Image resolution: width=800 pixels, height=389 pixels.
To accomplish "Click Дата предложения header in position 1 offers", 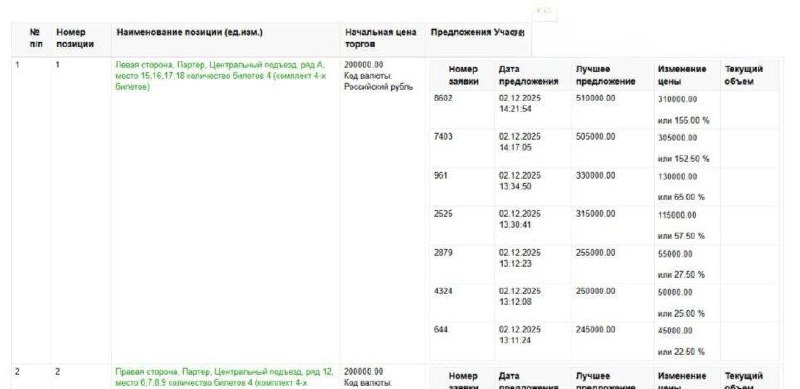I will (529, 75).
